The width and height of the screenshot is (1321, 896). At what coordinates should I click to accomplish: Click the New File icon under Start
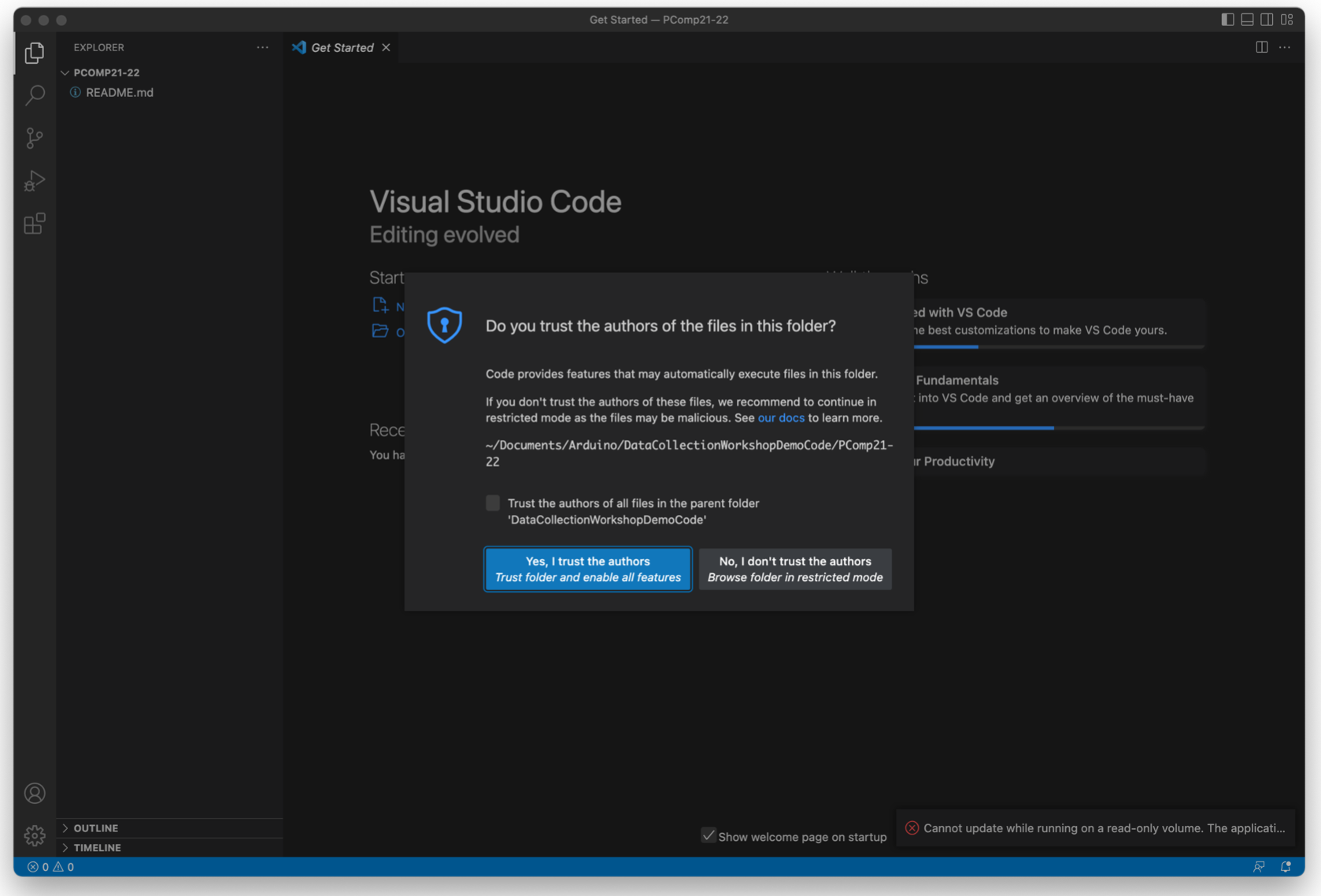click(380, 305)
